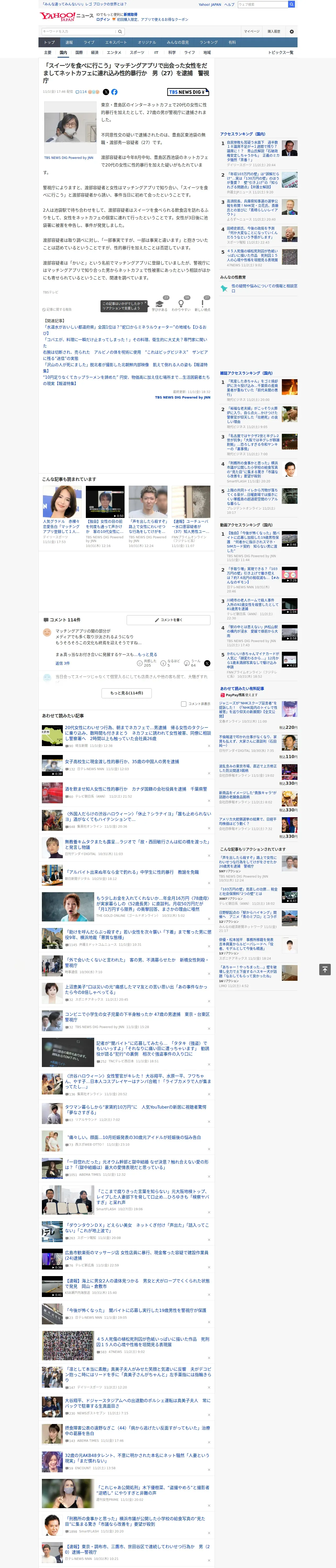
Task: Share the article on Facebook
Action: point(114,92)
